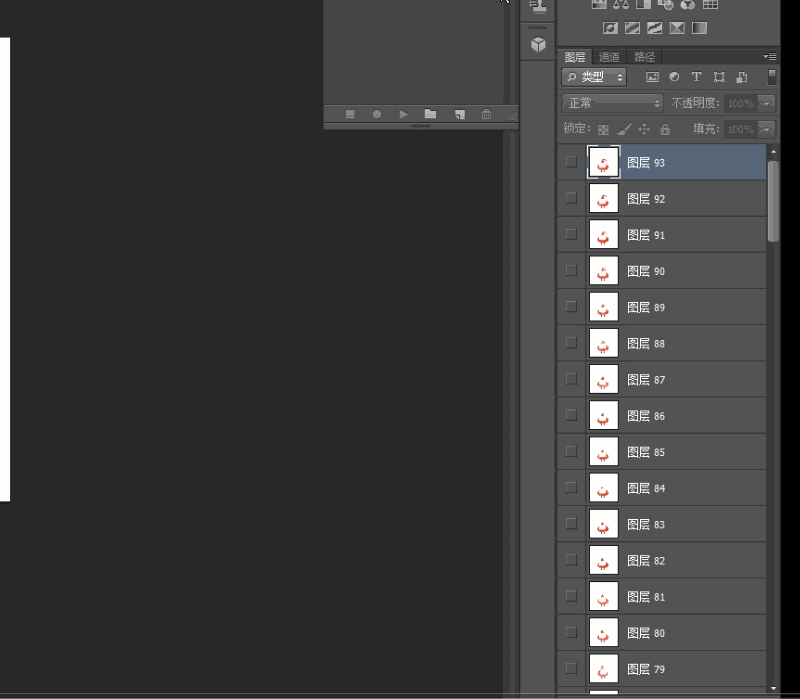800x699 pixels.
Task: Show 图层 85 using its visibility box
Action: 571,452
